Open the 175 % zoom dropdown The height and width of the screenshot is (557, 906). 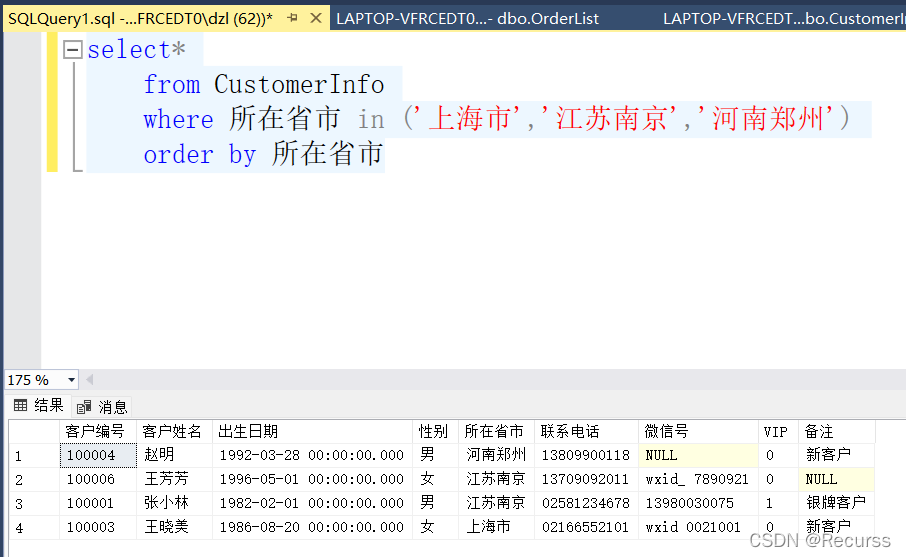click(x=72, y=380)
